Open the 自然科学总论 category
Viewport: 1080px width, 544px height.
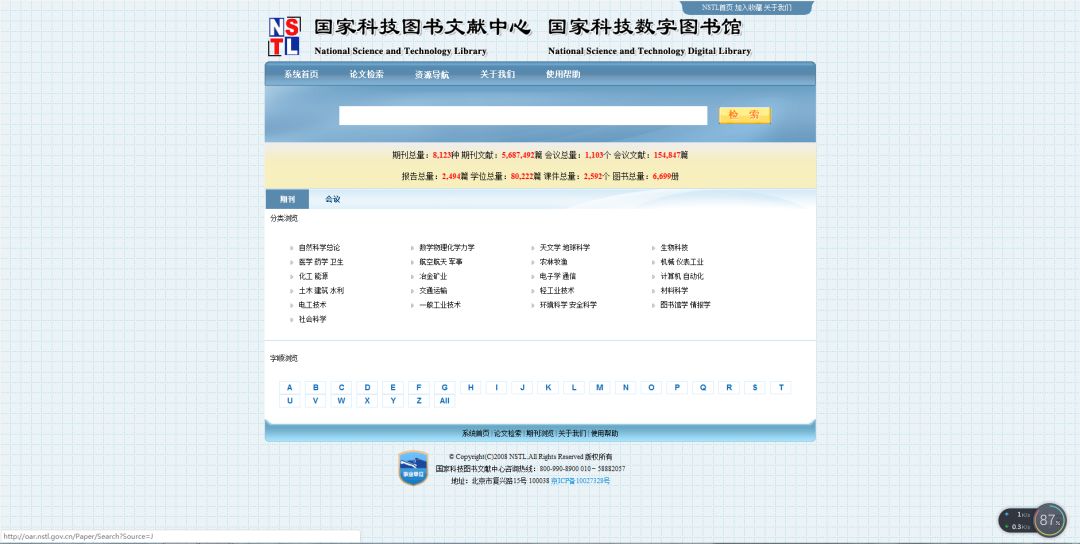319,248
